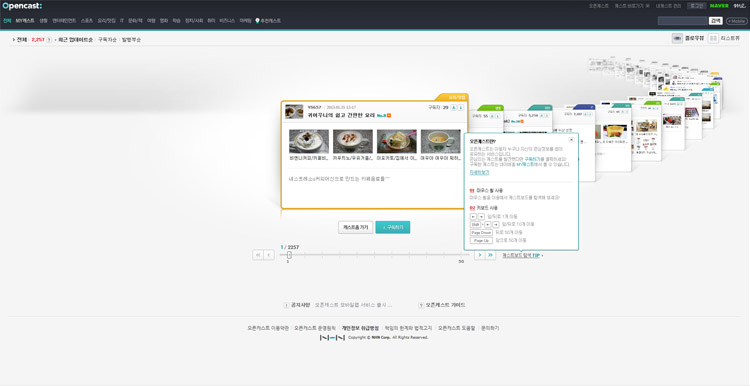Click the 로그인 login button
This screenshot has height=386, width=750.
point(696,6)
